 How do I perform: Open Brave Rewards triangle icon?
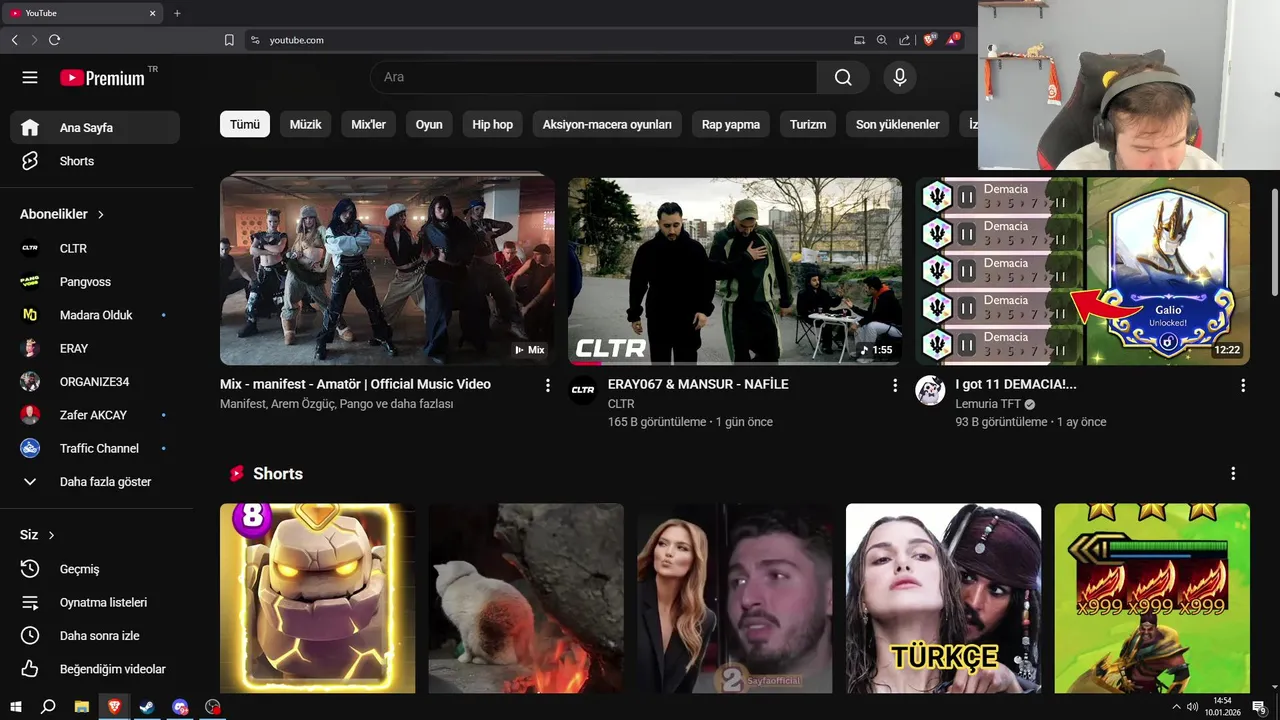(x=953, y=40)
